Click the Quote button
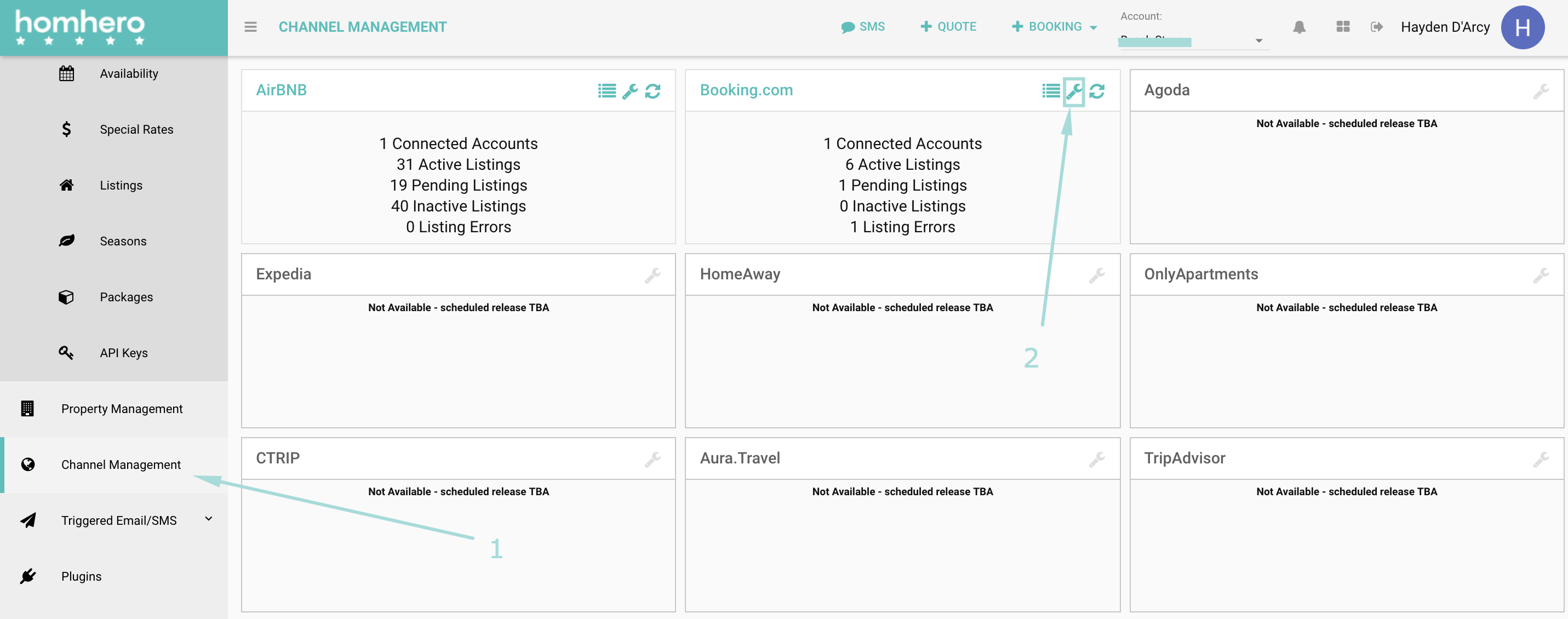This screenshot has width=1568, height=619. [948, 27]
